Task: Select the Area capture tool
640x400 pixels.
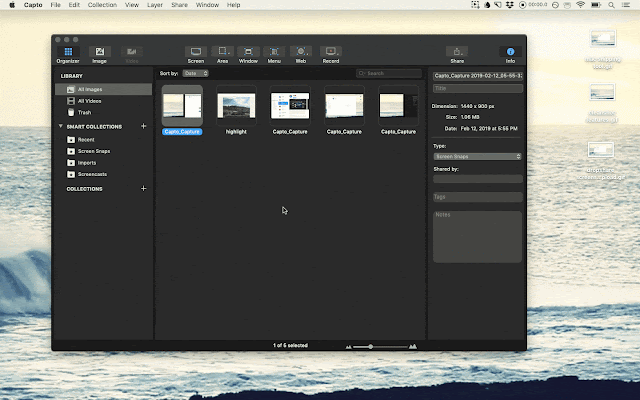Action: click(x=222, y=55)
